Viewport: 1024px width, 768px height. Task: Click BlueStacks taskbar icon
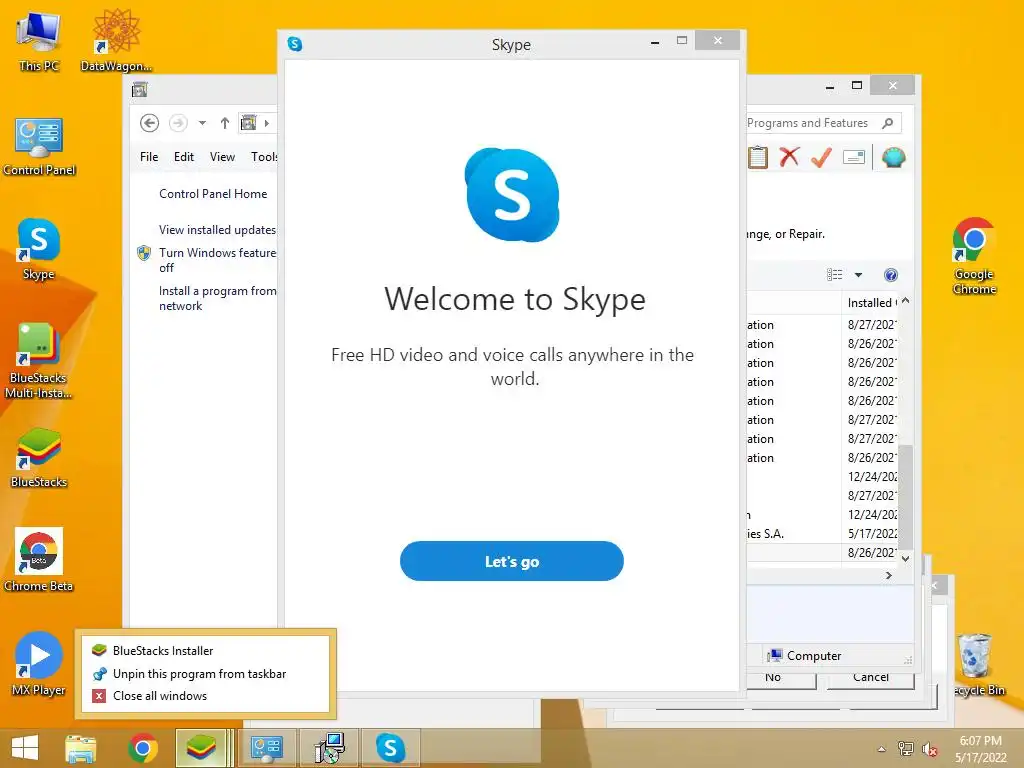point(201,748)
